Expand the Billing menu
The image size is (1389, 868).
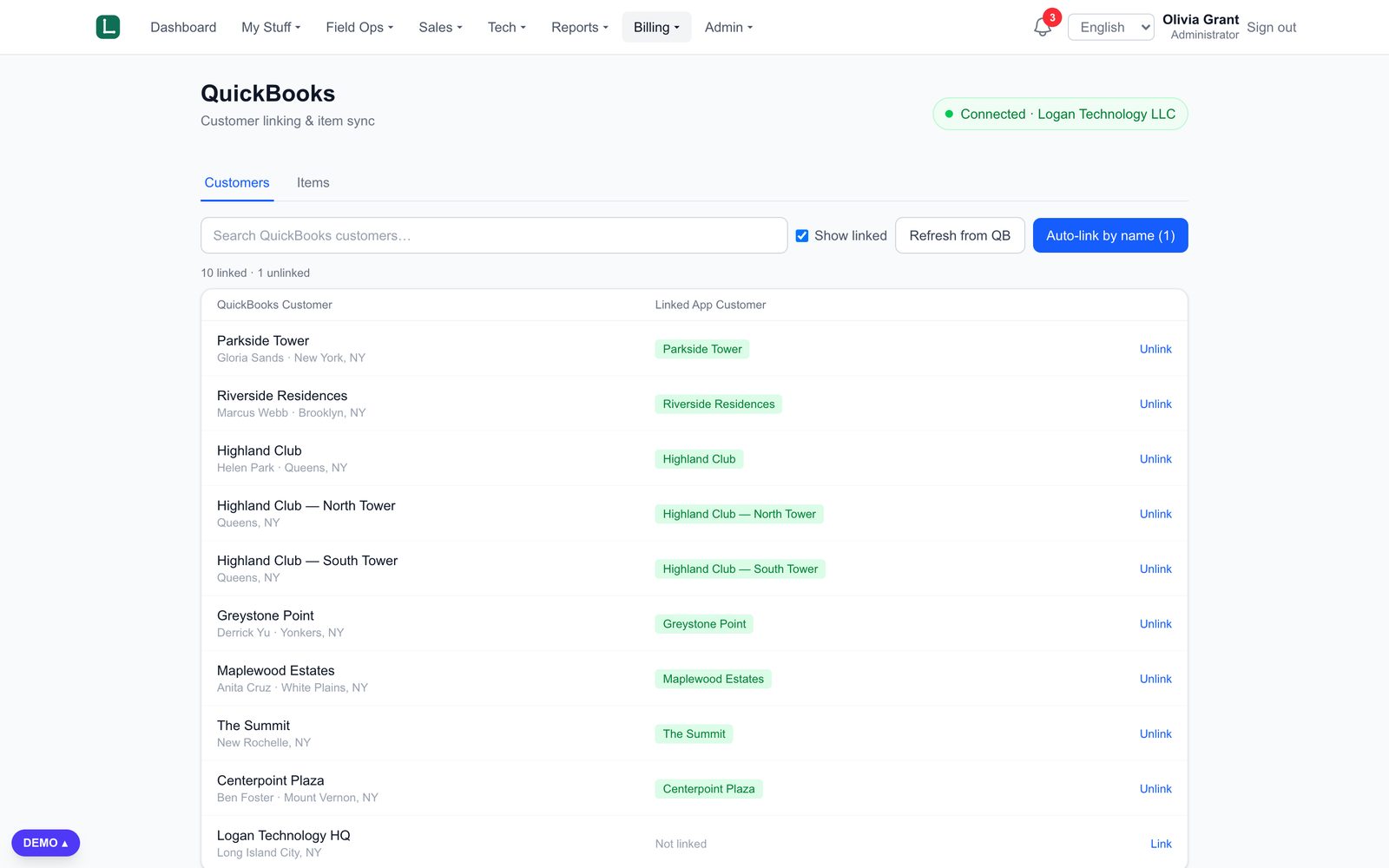click(x=656, y=27)
